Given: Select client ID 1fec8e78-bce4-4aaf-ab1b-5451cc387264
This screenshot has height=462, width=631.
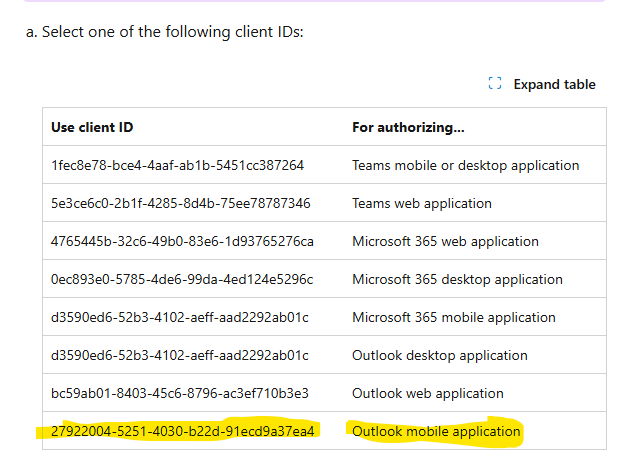Looking at the screenshot, I should click(x=177, y=165).
